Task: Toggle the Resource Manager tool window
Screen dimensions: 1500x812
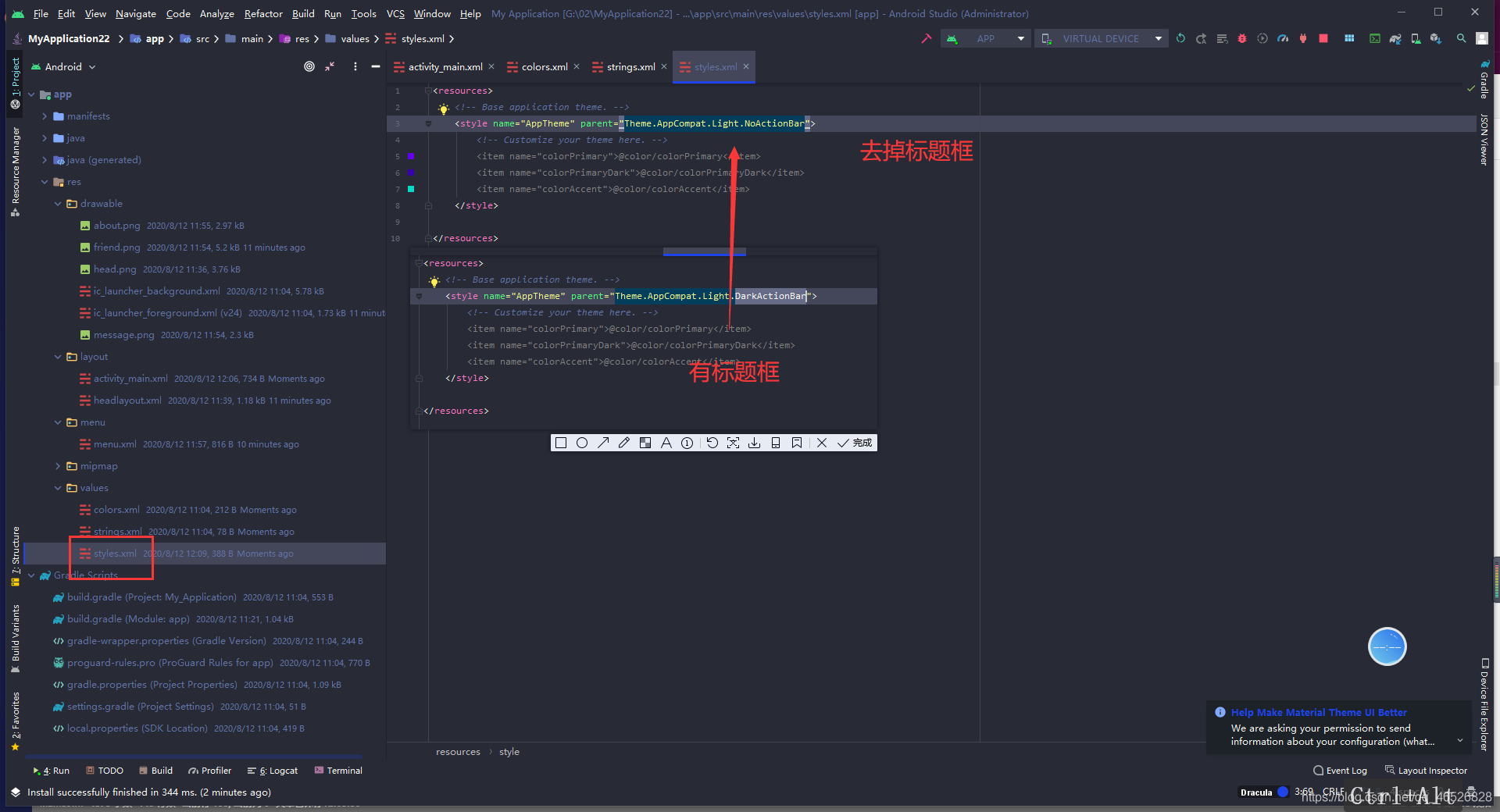Action: point(16,171)
